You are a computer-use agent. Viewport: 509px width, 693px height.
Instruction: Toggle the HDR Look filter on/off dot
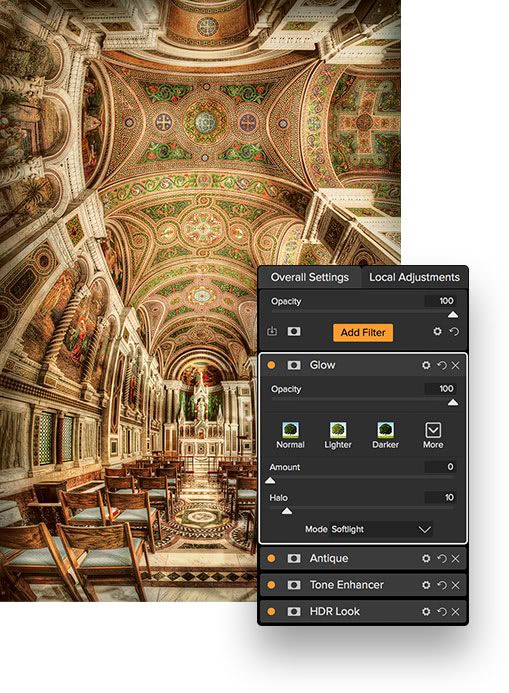pos(271,612)
